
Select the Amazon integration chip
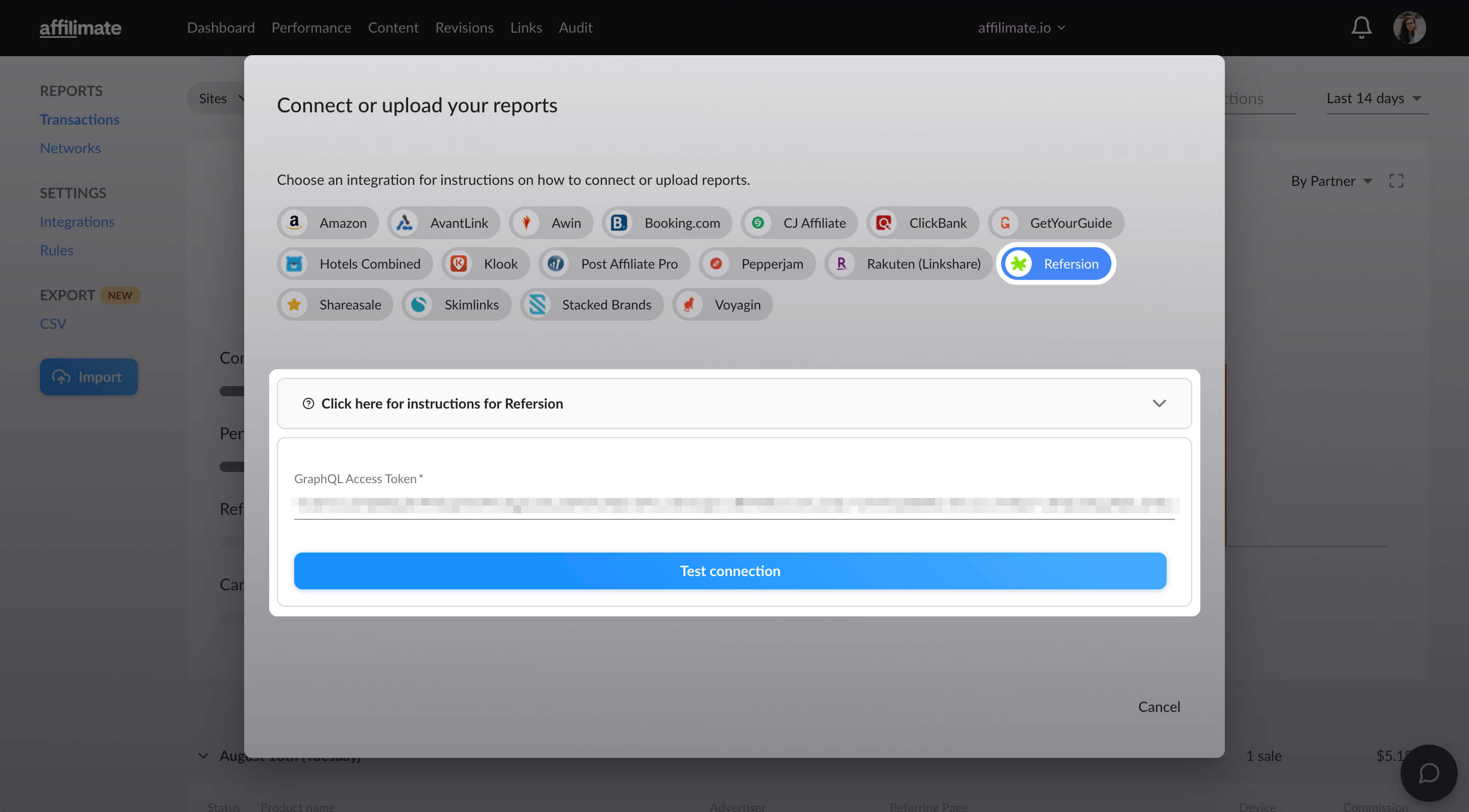(327, 222)
